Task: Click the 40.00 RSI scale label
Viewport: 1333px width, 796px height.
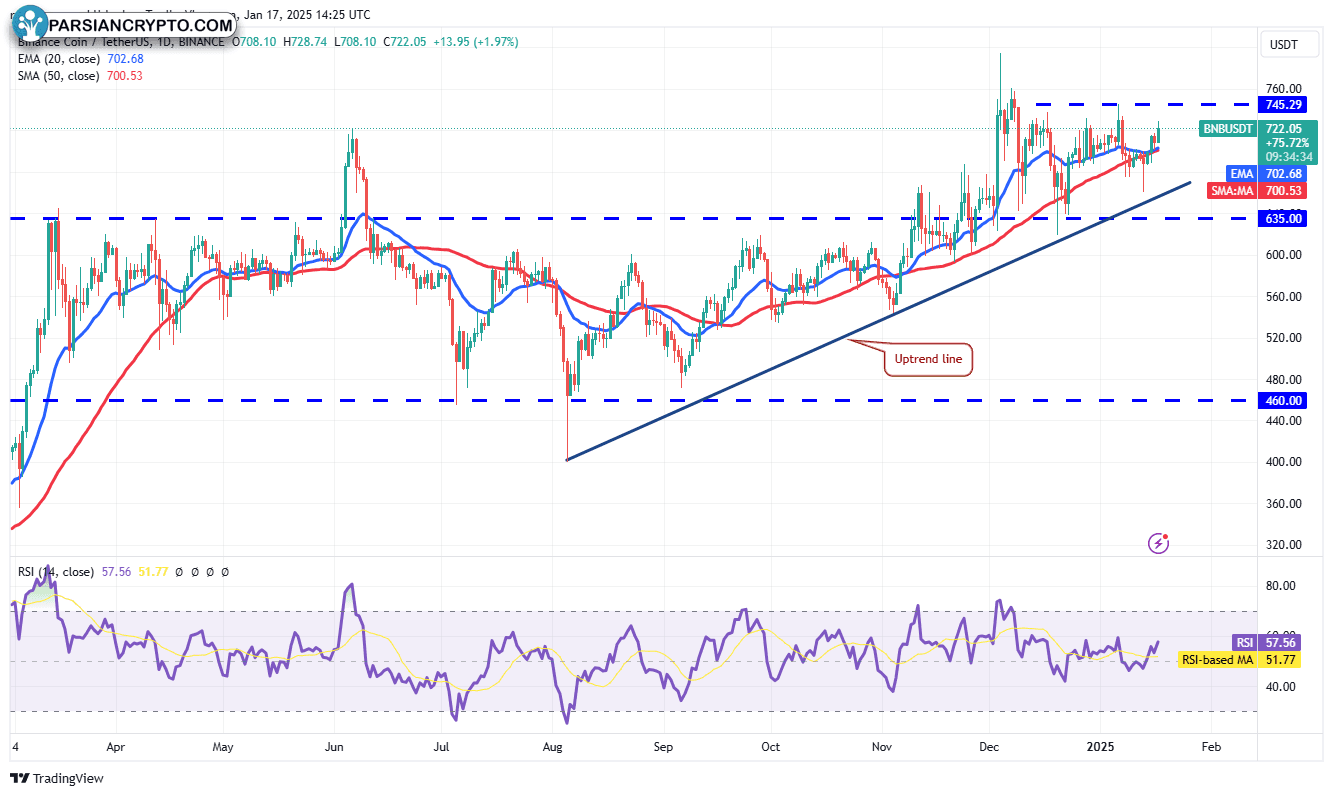Action: pos(1281,686)
